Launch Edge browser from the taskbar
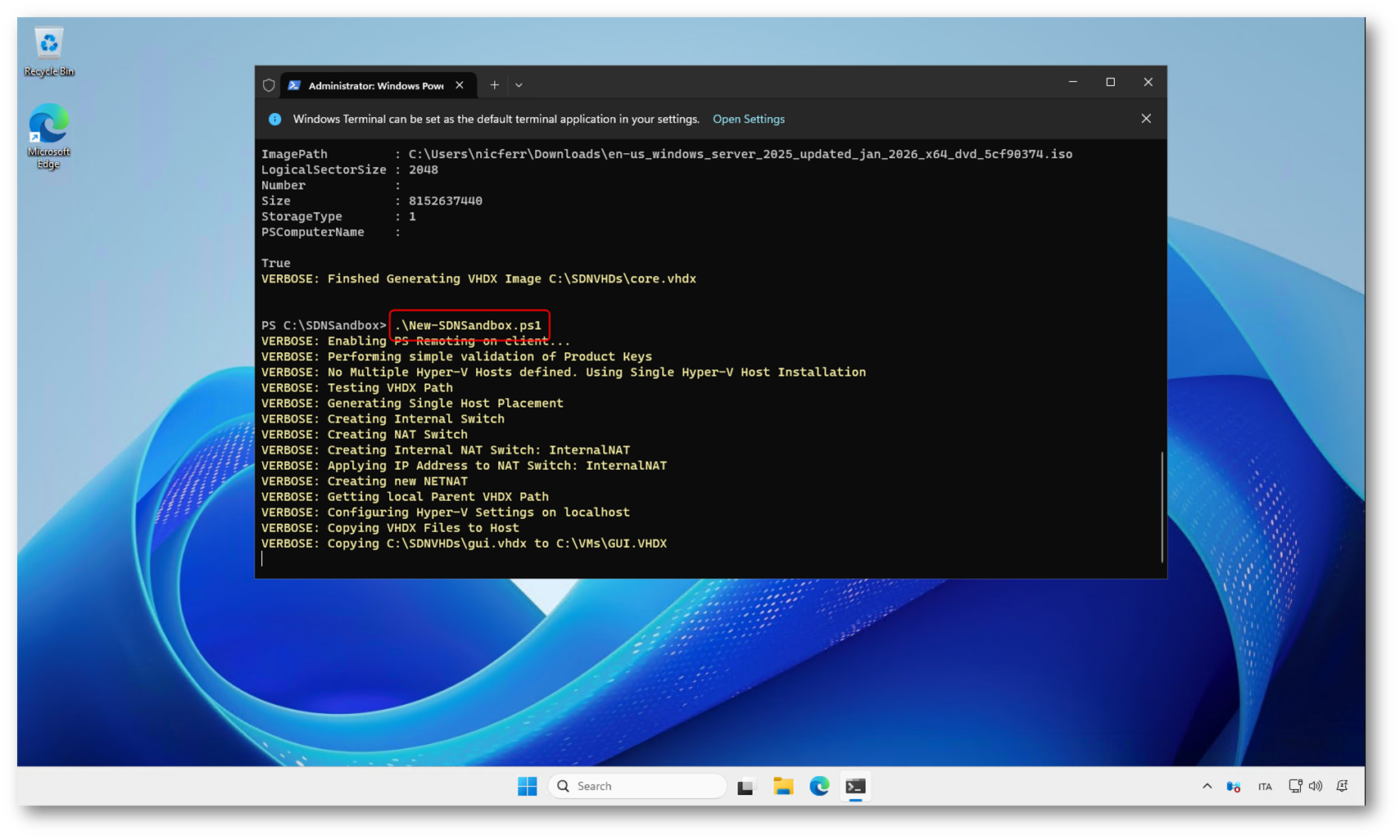The height and width of the screenshot is (840, 1400). click(819, 786)
